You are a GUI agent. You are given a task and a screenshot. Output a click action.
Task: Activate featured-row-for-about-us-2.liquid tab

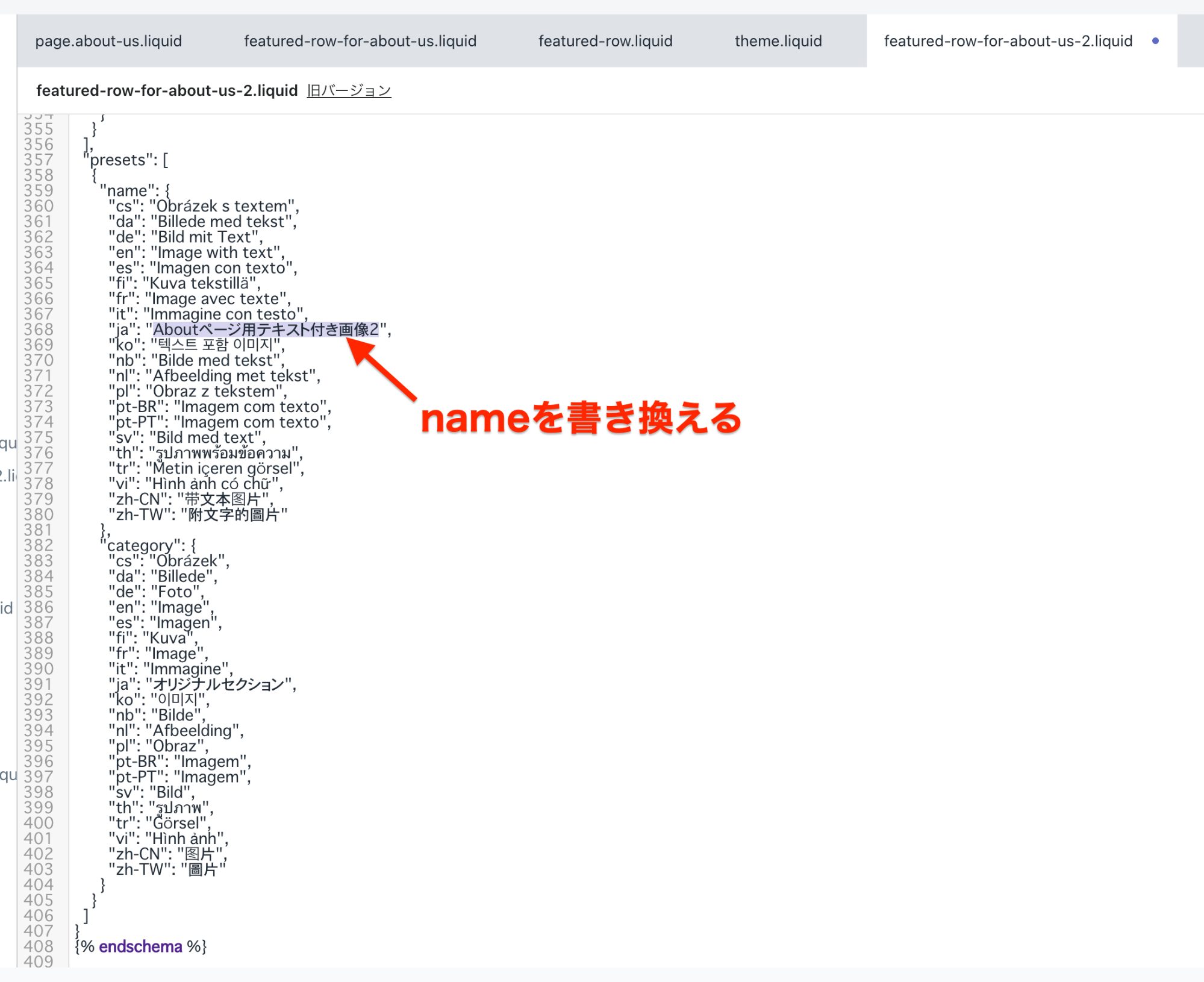[1008, 41]
